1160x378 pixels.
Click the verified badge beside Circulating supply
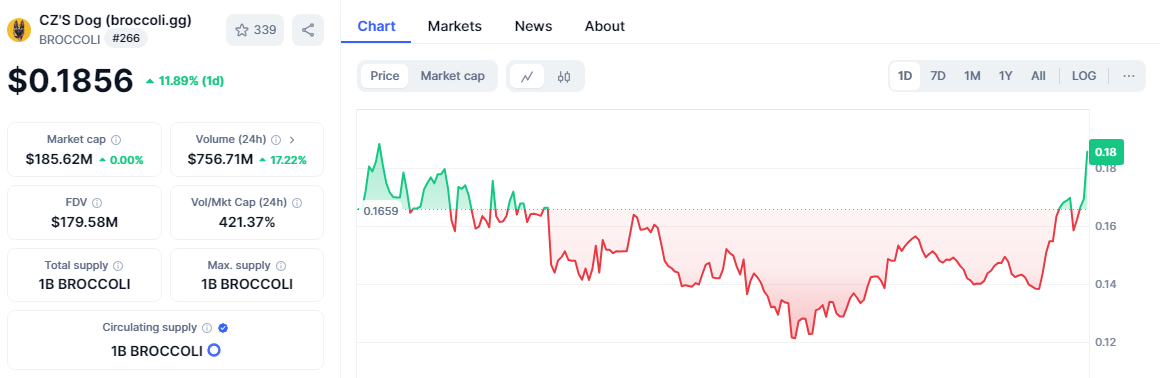click(x=223, y=327)
